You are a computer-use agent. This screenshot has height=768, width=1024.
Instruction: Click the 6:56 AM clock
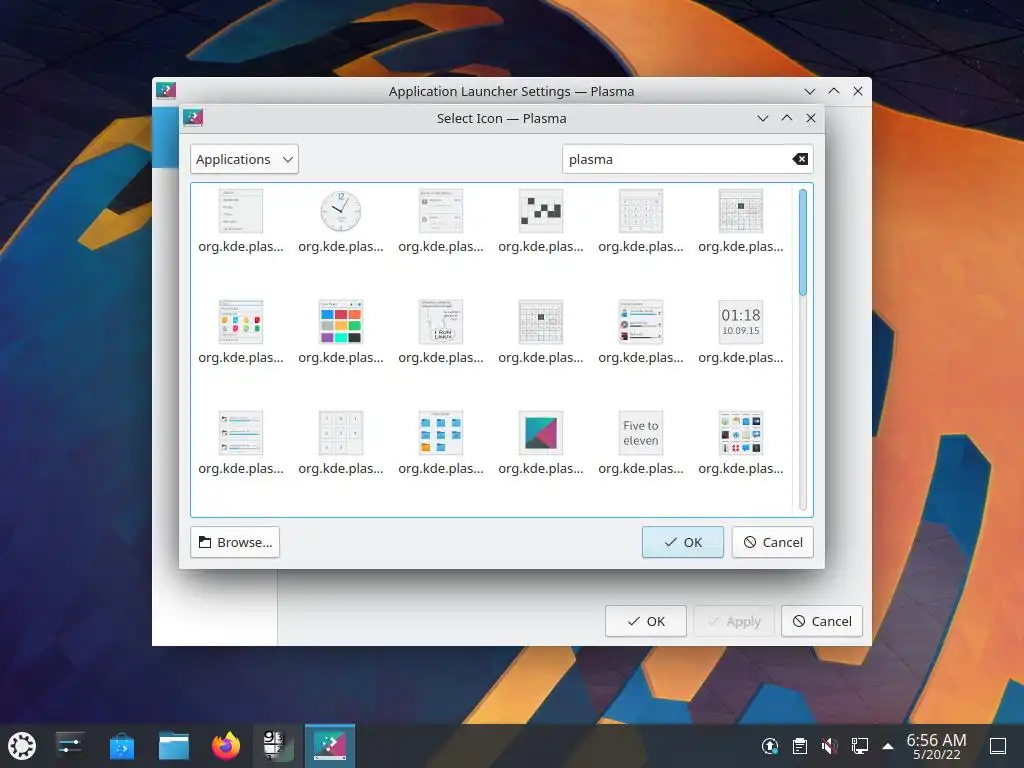pos(936,746)
